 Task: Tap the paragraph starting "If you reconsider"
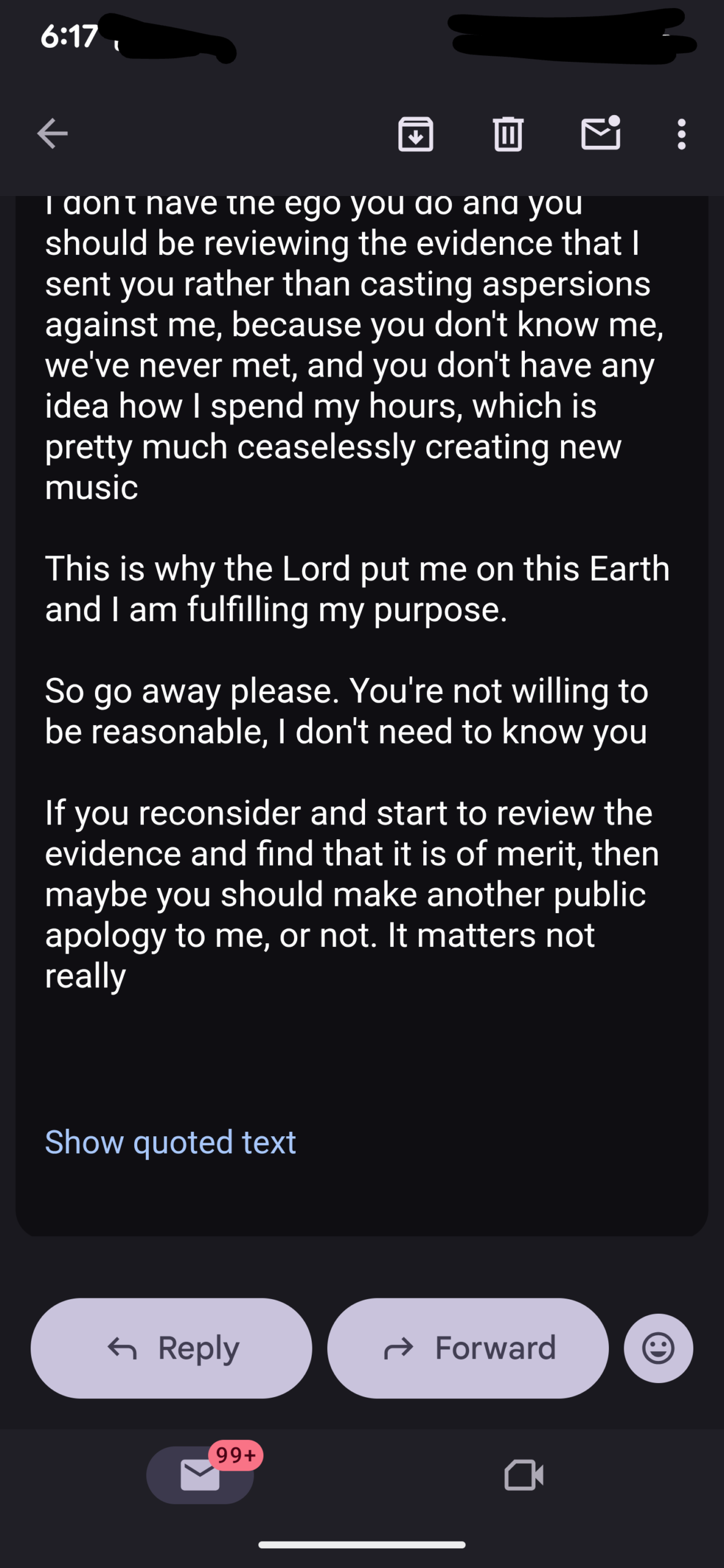point(352,894)
